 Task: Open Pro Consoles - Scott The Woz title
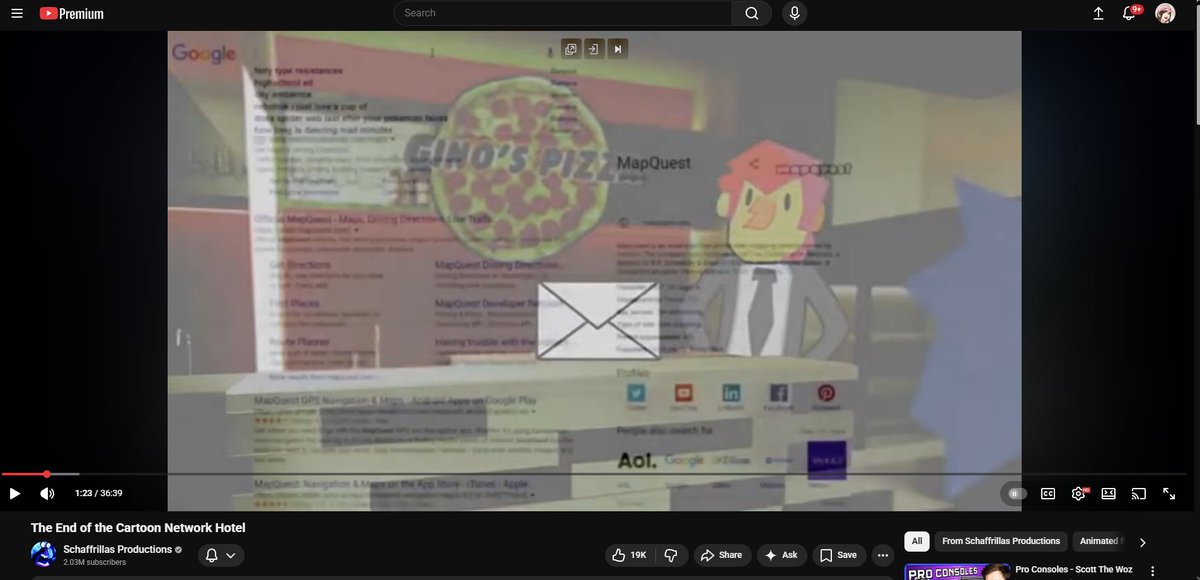tap(1074, 569)
